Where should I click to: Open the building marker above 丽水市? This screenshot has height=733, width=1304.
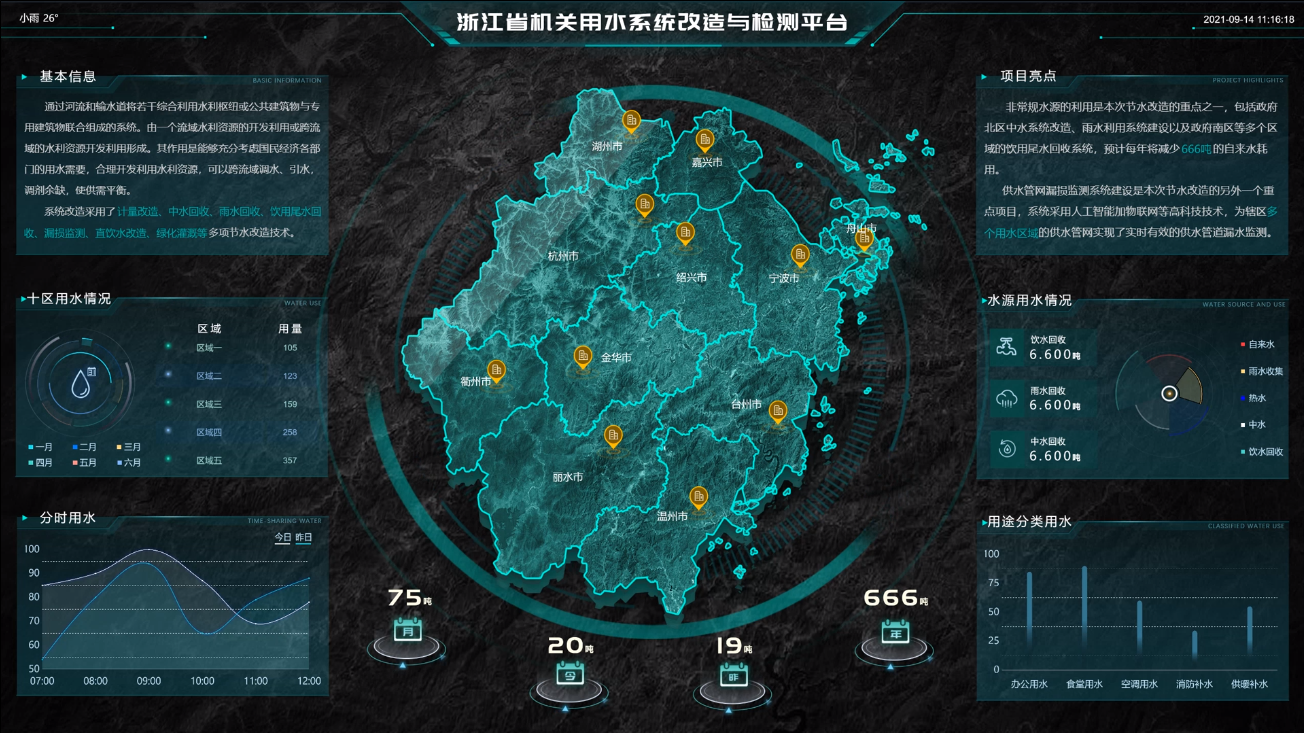(613, 436)
